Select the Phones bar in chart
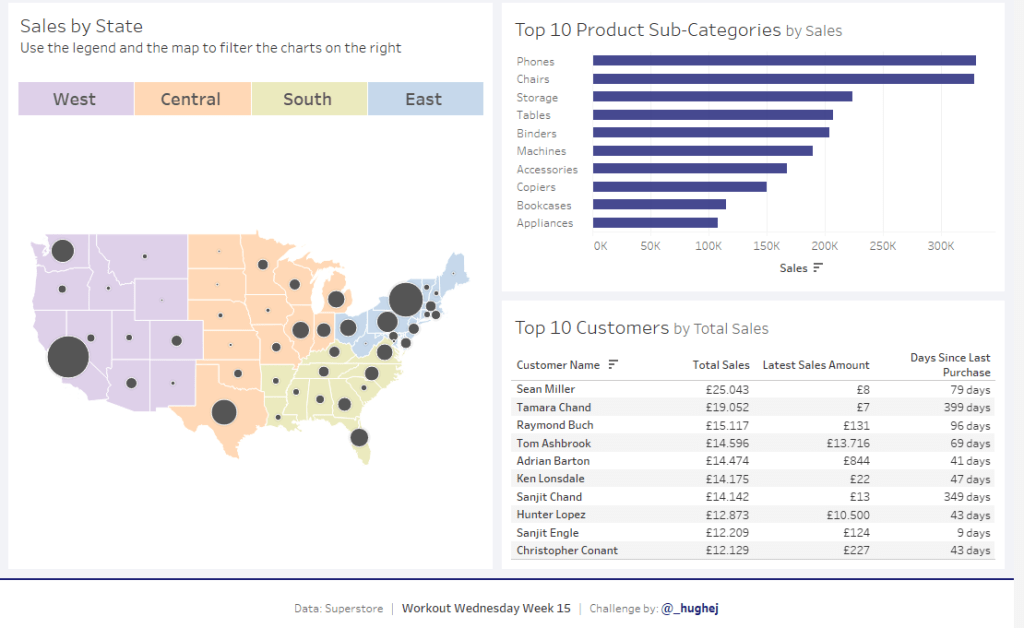The image size is (1024, 628). point(784,61)
